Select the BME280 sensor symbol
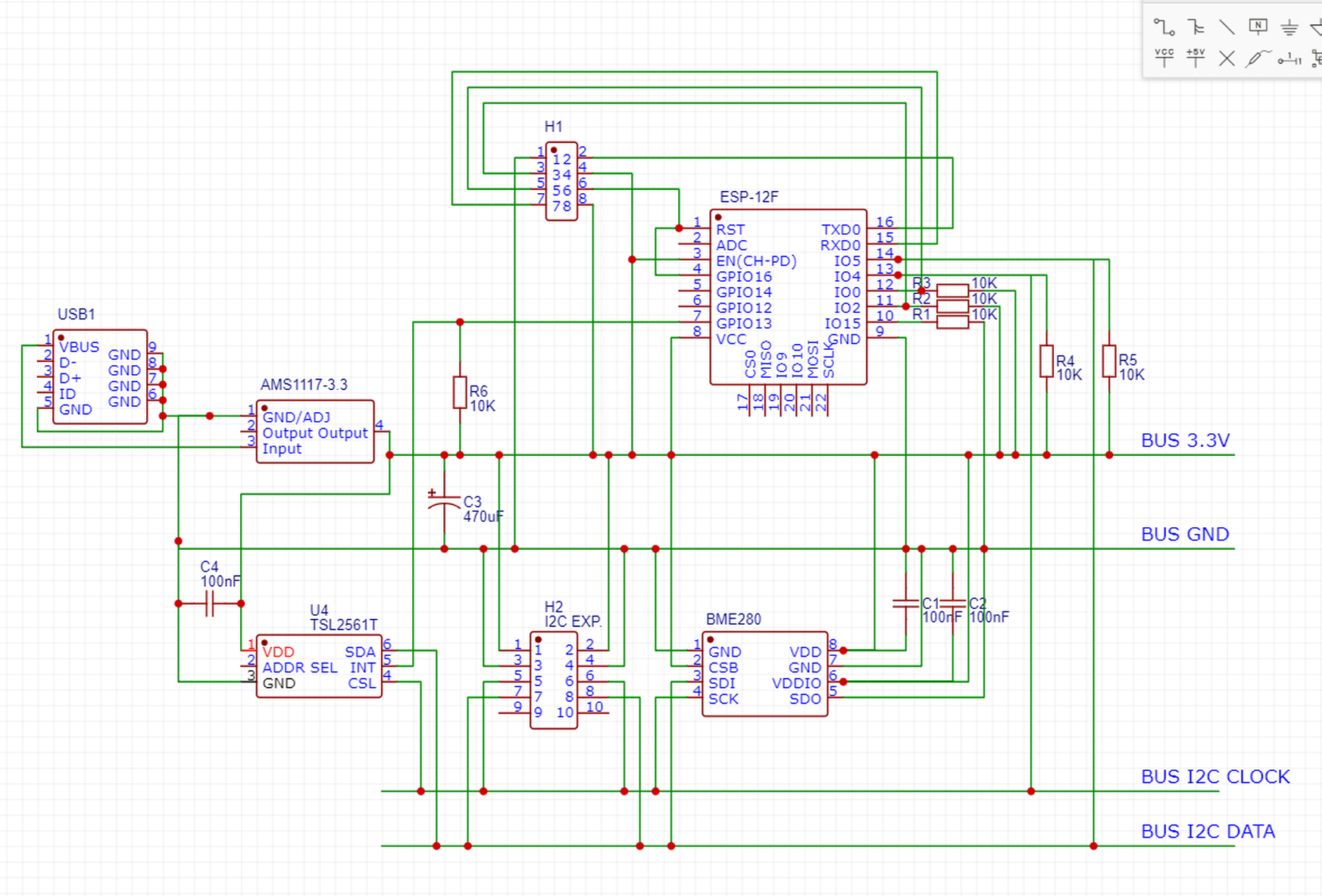The width and height of the screenshot is (1322, 896). pos(765,674)
